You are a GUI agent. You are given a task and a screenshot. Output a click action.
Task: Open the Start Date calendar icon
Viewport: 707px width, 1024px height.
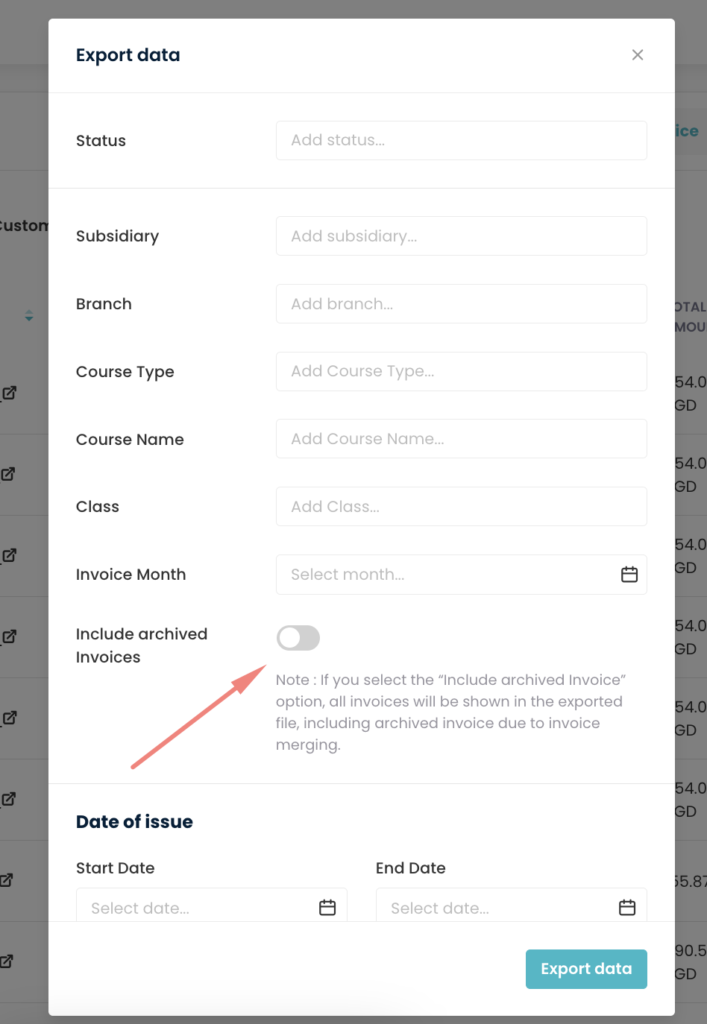[x=327, y=907]
